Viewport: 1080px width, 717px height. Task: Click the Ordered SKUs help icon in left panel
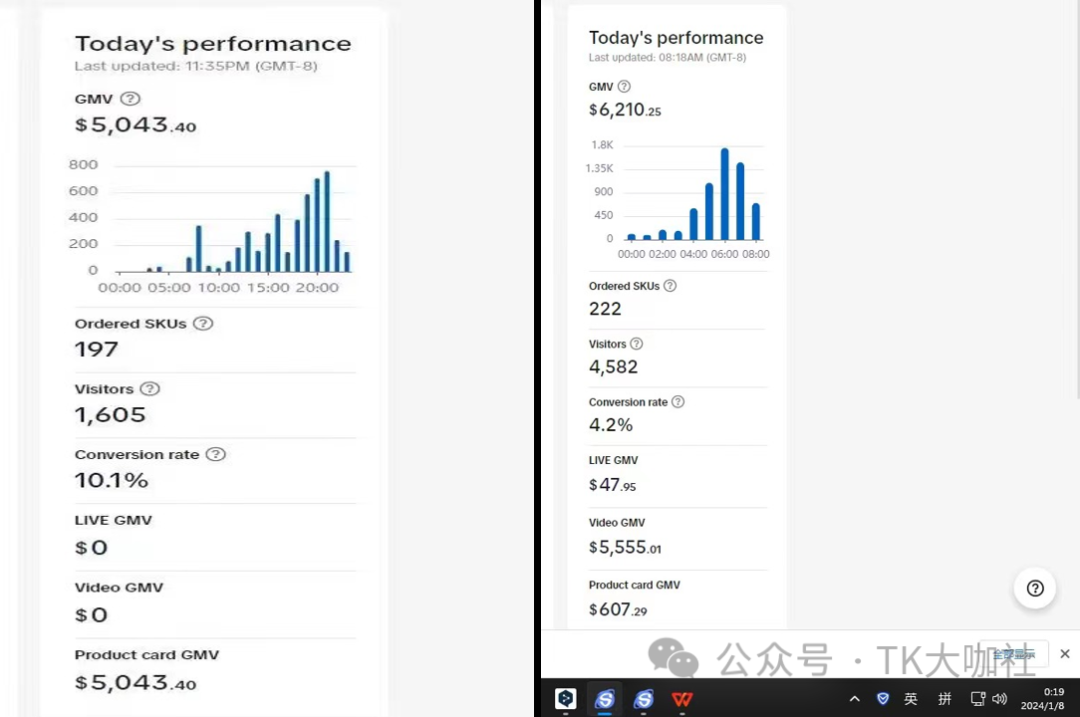pos(202,323)
